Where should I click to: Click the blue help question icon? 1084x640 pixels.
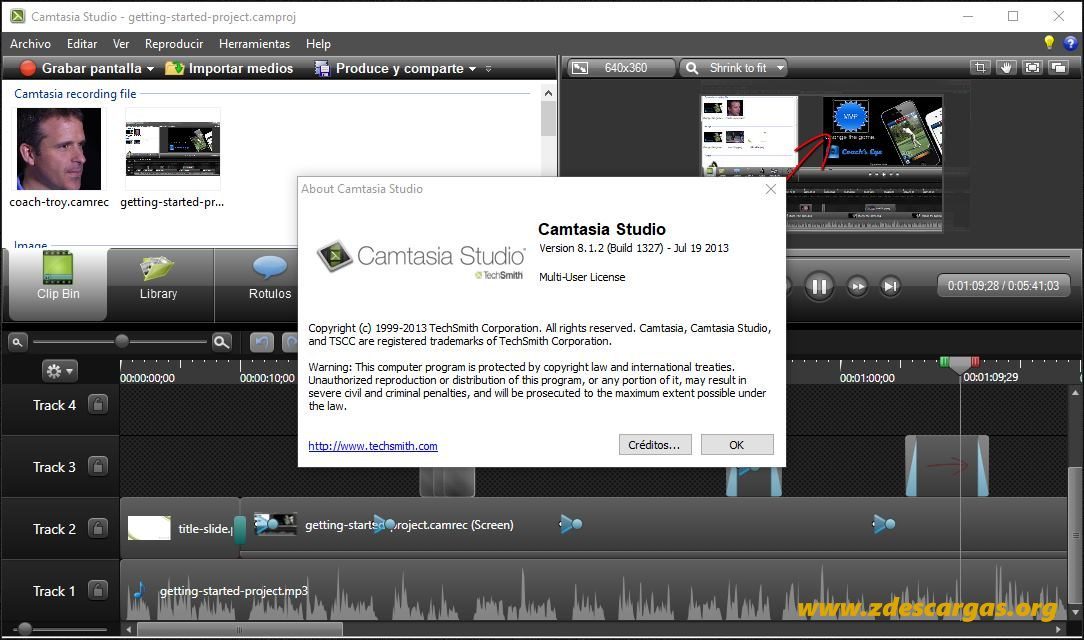click(1070, 44)
